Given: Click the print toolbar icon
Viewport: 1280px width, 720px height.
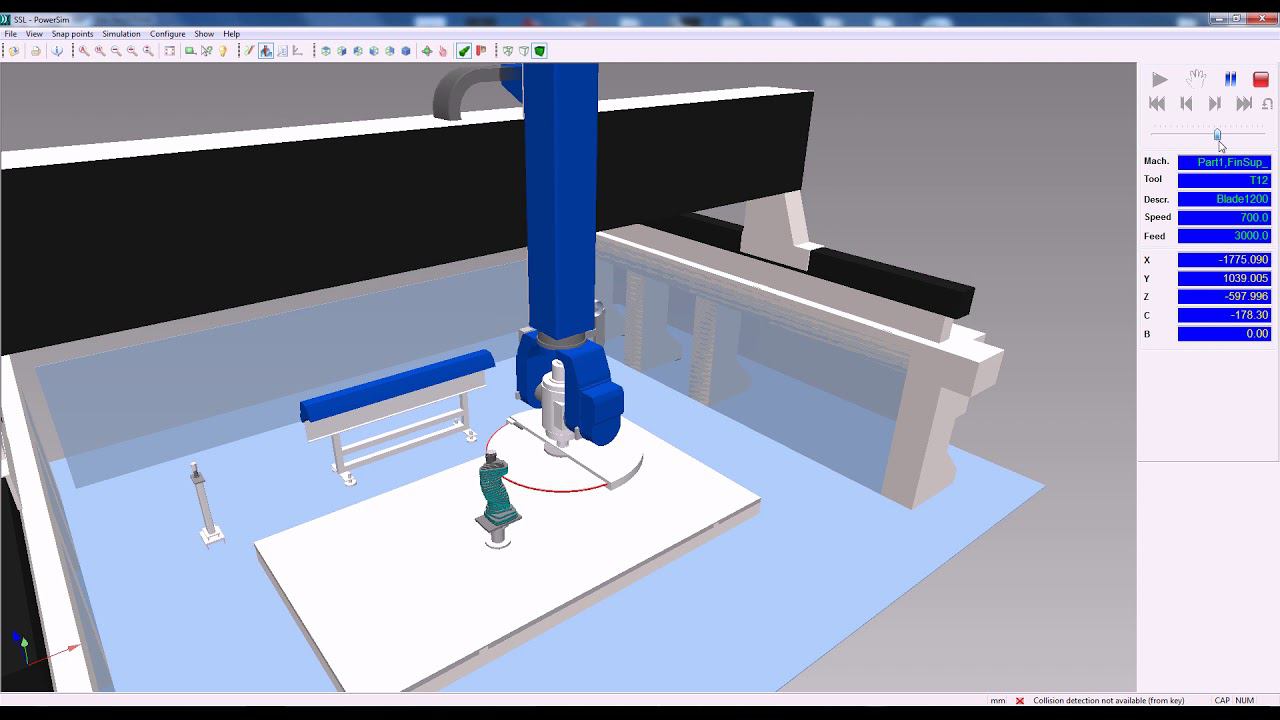Looking at the screenshot, I should tap(35, 51).
